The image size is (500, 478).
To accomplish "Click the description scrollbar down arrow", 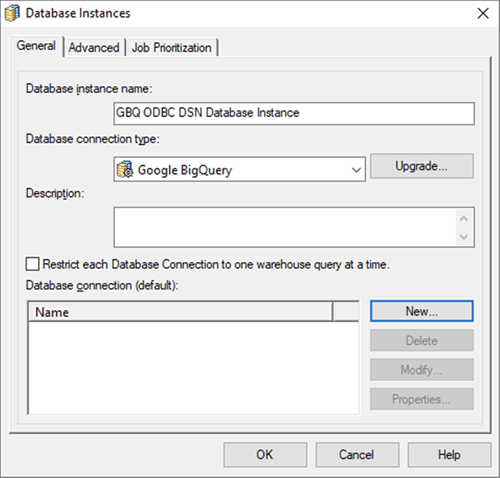I will (464, 237).
